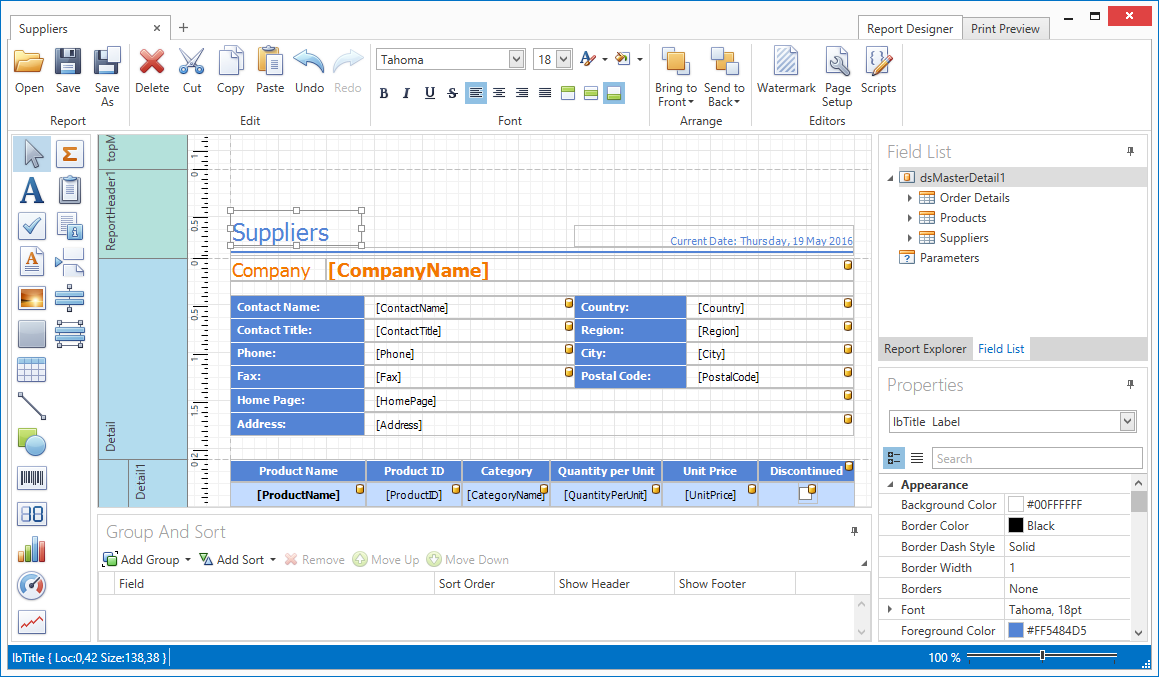This screenshot has height=677, width=1159.
Task: Click the Foreground Color blue swatch
Action: click(1016, 631)
